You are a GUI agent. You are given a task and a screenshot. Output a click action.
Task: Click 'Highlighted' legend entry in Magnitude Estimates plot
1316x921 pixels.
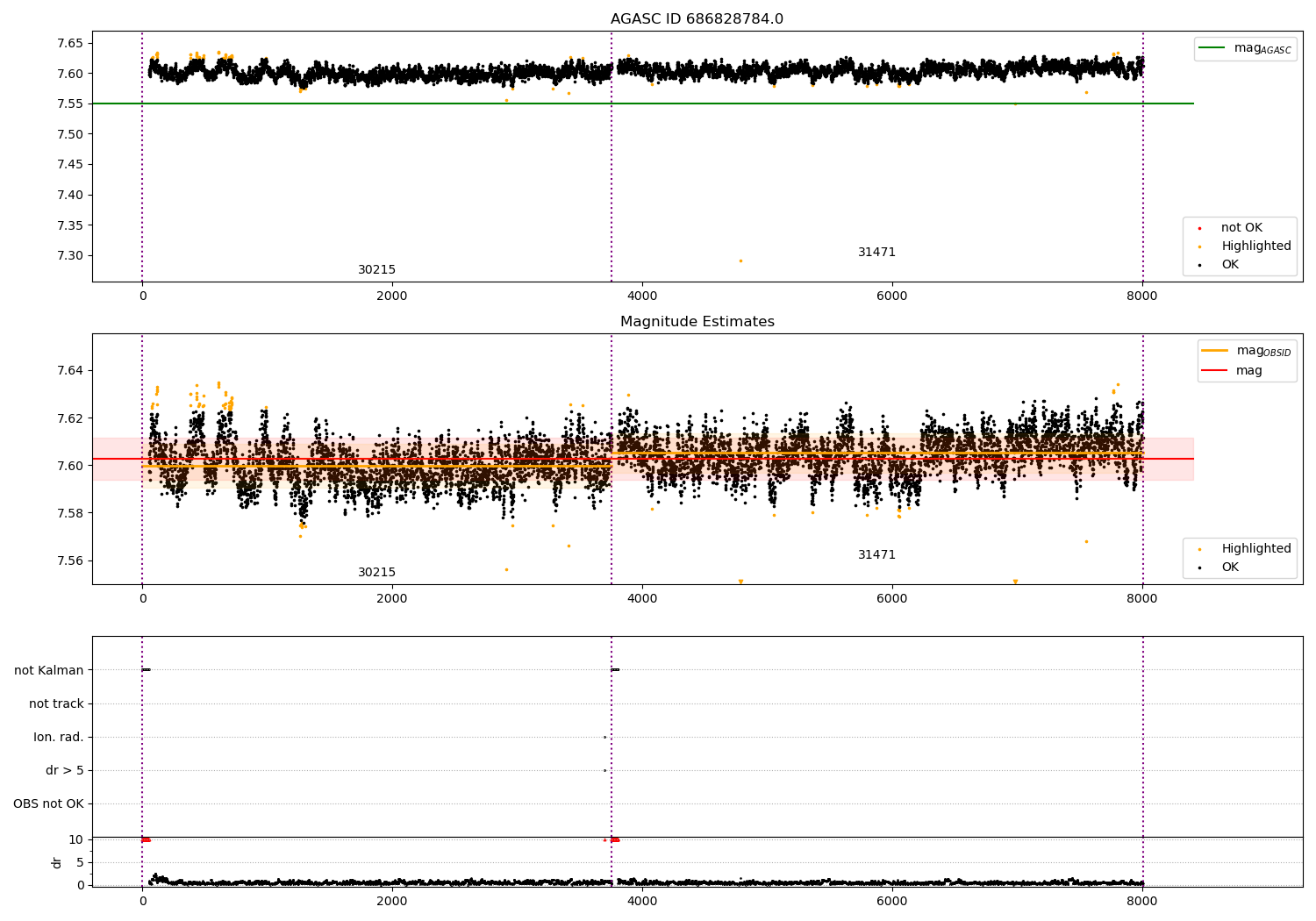click(1244, 548)
